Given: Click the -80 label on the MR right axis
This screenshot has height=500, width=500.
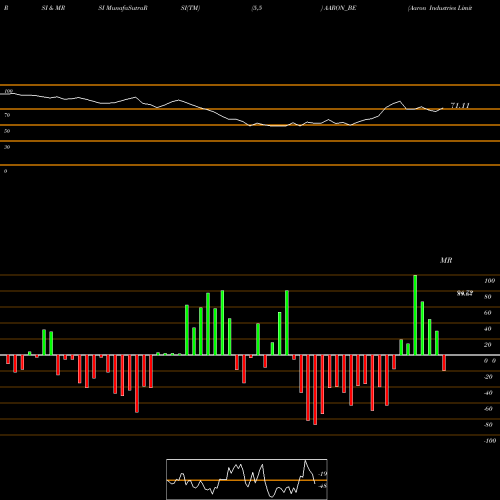Looking at the screenshot, I should tap(488, 425).
